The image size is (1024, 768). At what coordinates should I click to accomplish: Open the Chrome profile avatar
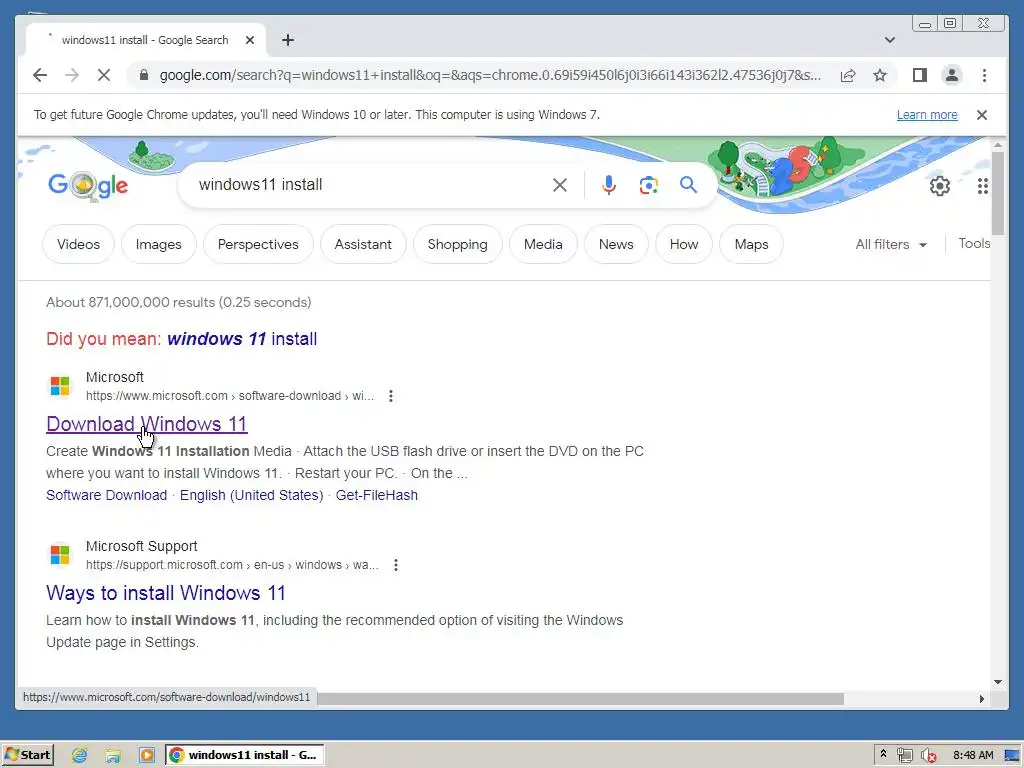(952, 75)
